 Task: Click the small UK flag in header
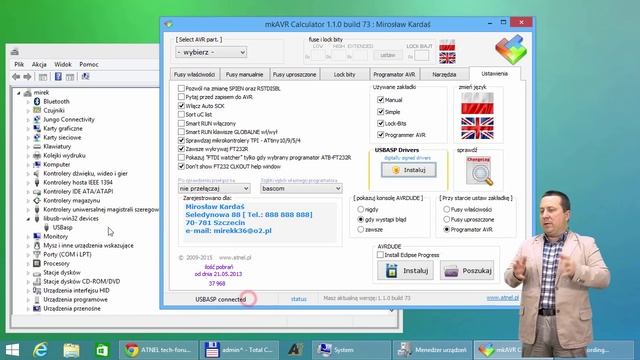[x=447, y=58]
